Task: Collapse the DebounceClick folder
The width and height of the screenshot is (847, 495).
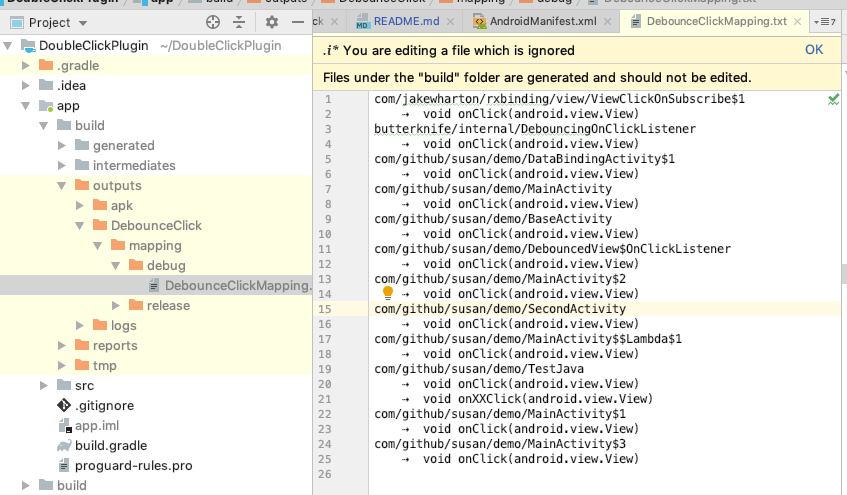Action: point(79,226)
